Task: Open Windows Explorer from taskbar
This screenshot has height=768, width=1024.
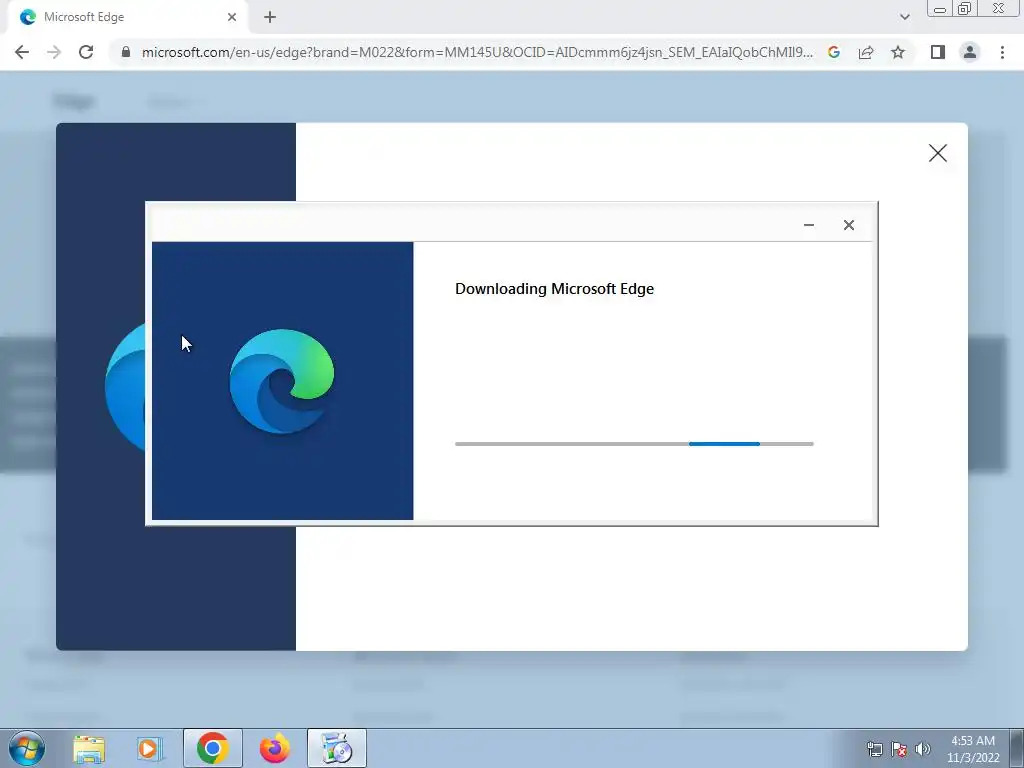Action: coord(89,748)
